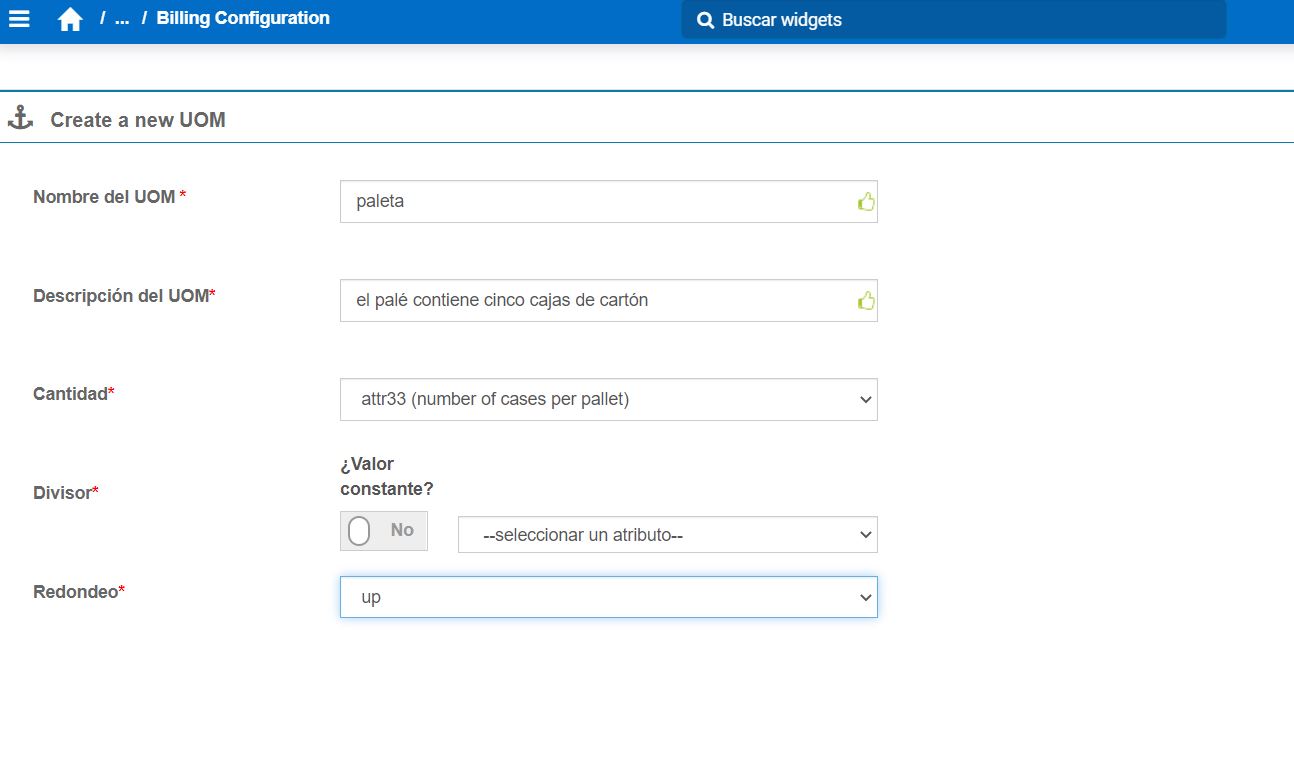Click the ellipsis breadcrumb item

point(122,18)
